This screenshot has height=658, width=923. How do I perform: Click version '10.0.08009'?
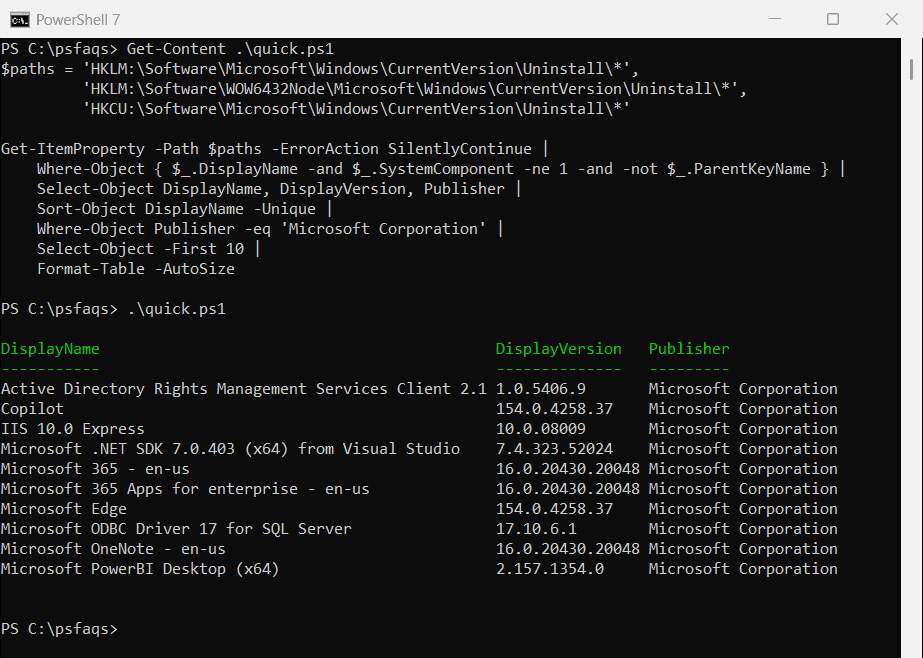(x=540, y=428)
